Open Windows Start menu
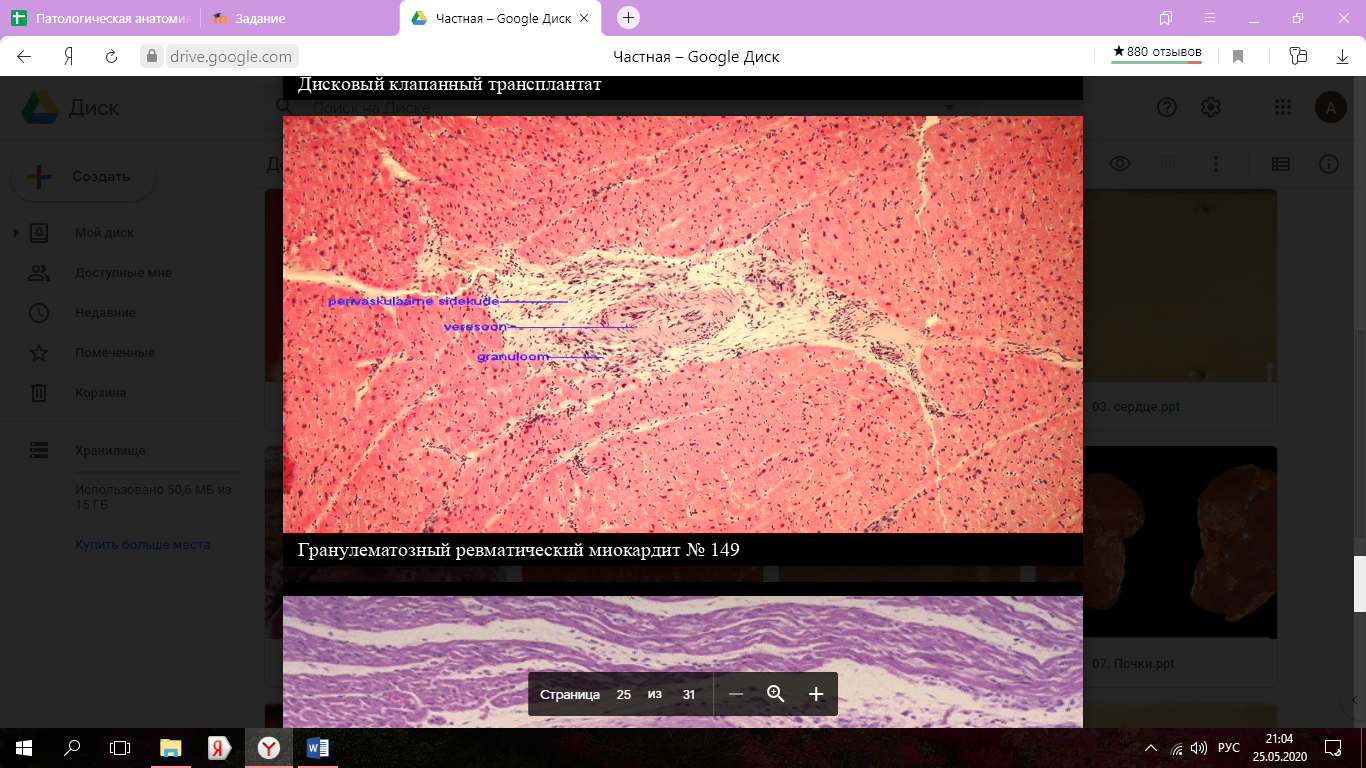The image size is (1366, 768). pos(24,747)
